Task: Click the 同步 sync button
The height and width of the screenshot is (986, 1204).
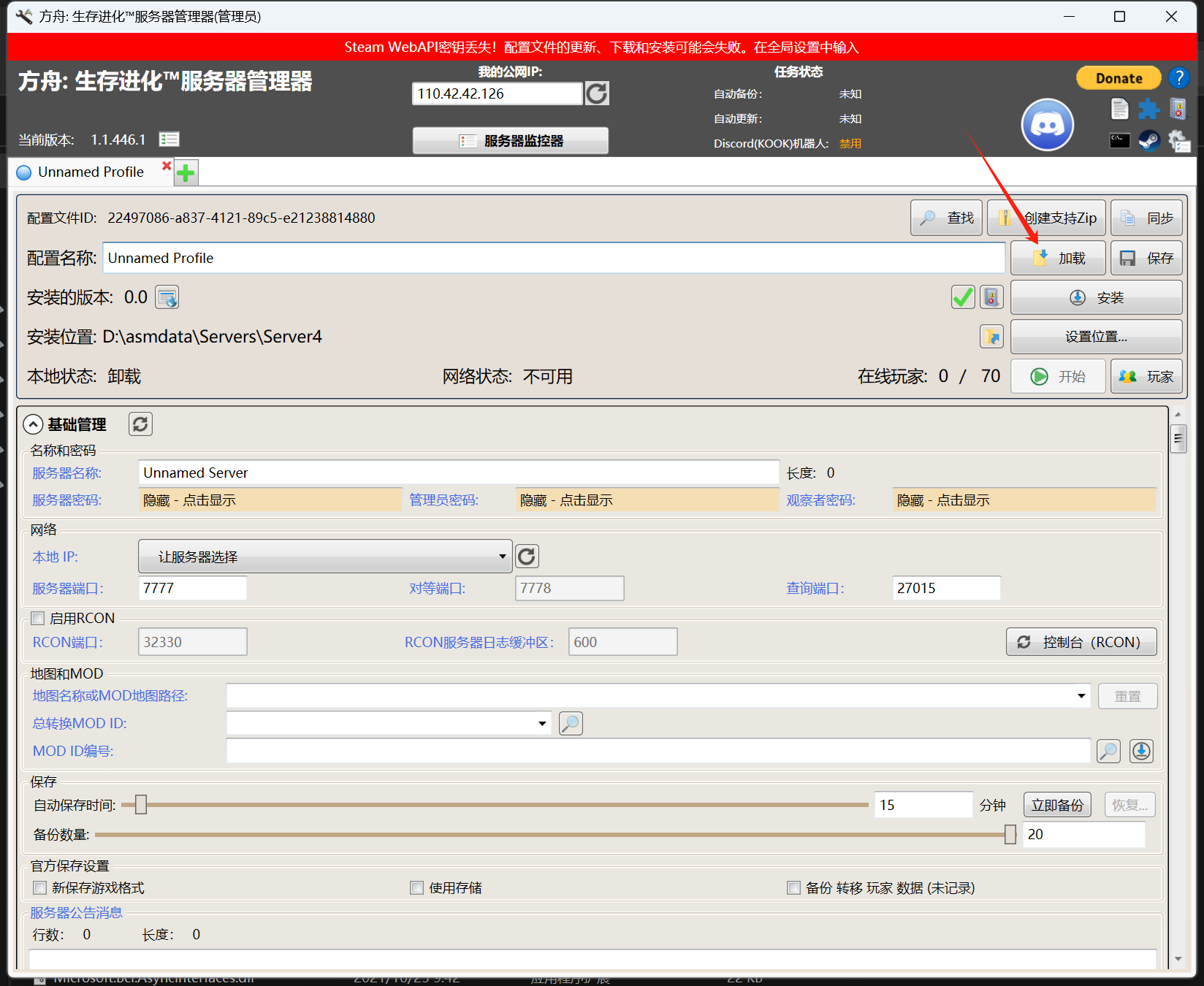Action: pyautogui.click(x=1146, y=218)
